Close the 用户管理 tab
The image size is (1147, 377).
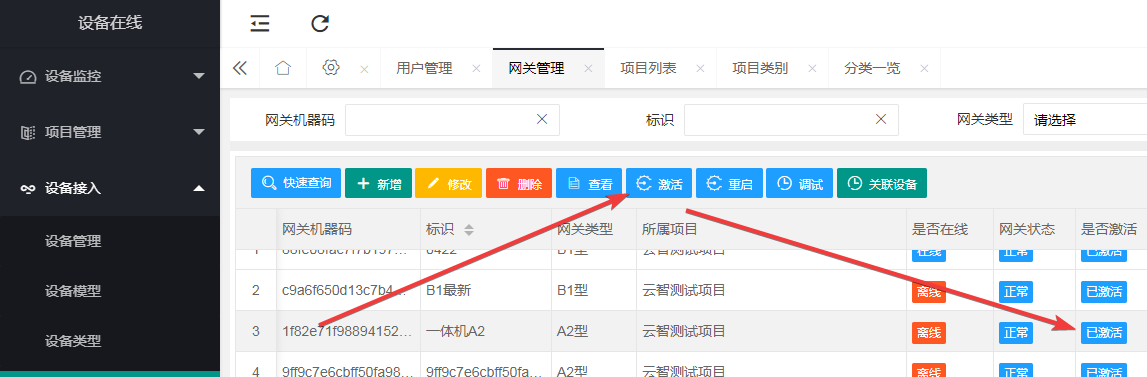tap(476, 69)
